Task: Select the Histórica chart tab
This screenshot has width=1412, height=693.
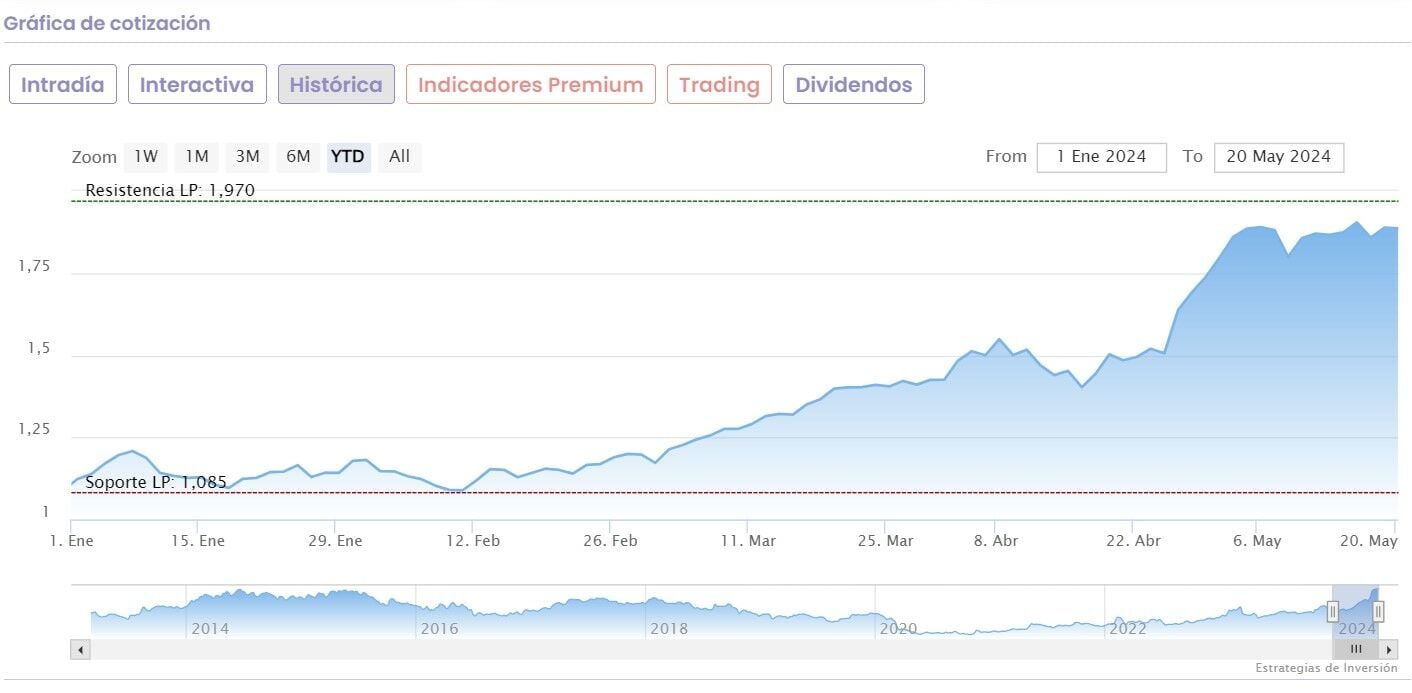Action: click(336, 85)
